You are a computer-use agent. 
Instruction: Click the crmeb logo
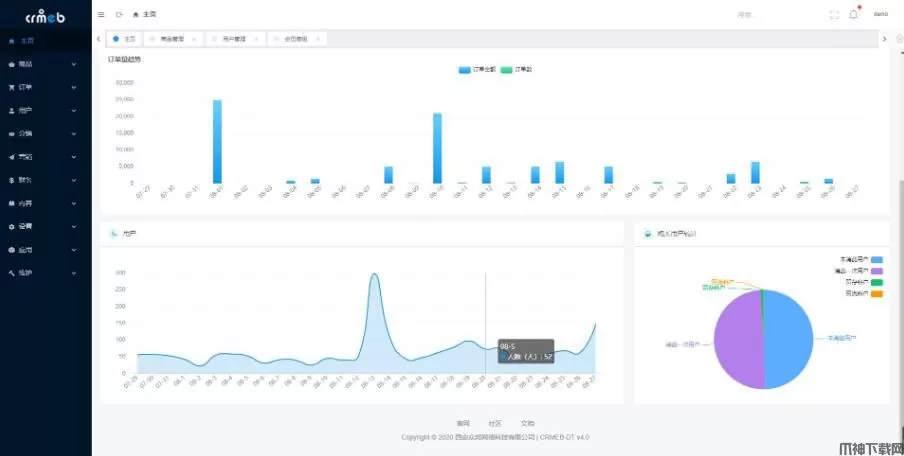pos(45,17)
